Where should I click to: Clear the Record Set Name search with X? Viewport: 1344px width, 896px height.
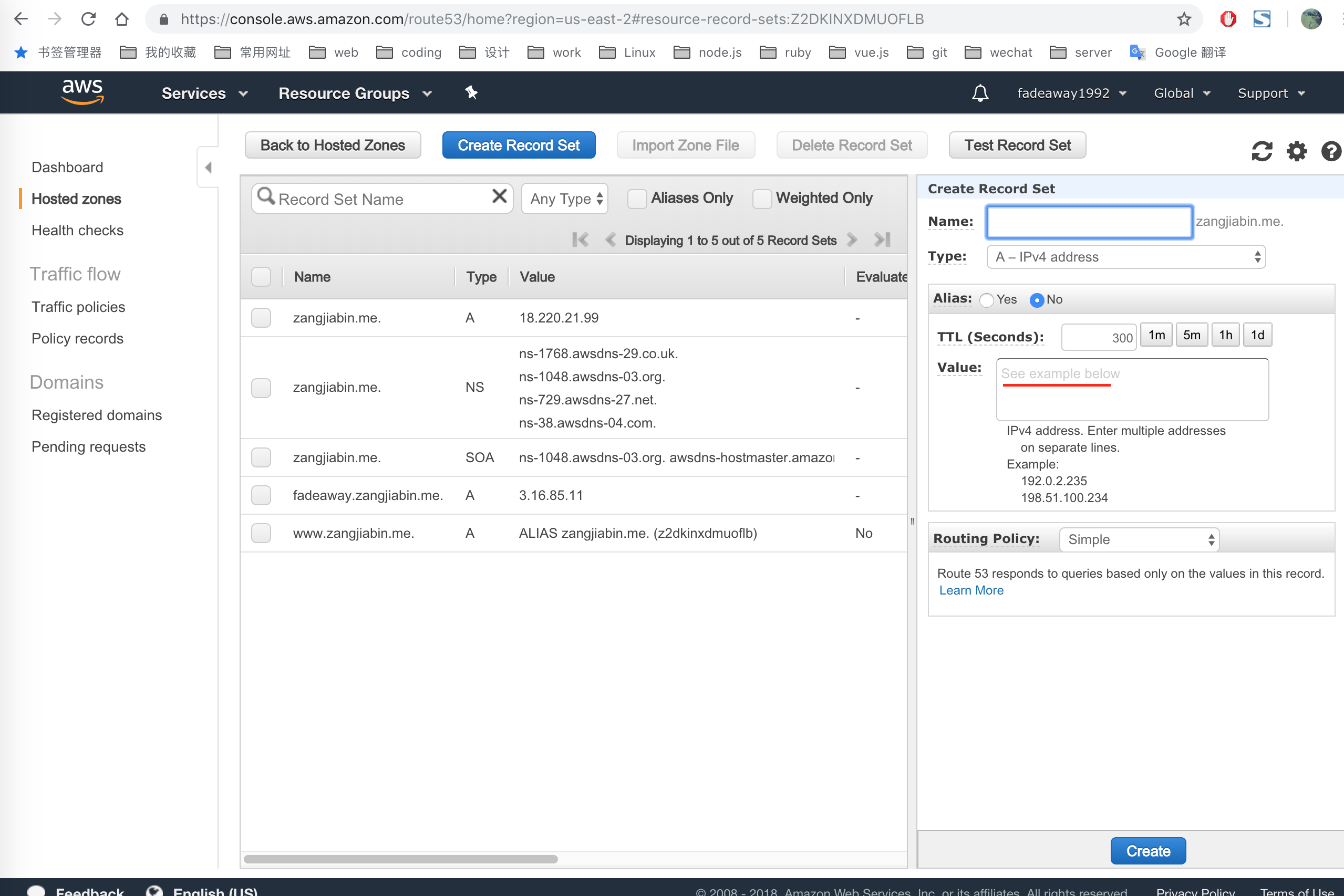(499, 196)
